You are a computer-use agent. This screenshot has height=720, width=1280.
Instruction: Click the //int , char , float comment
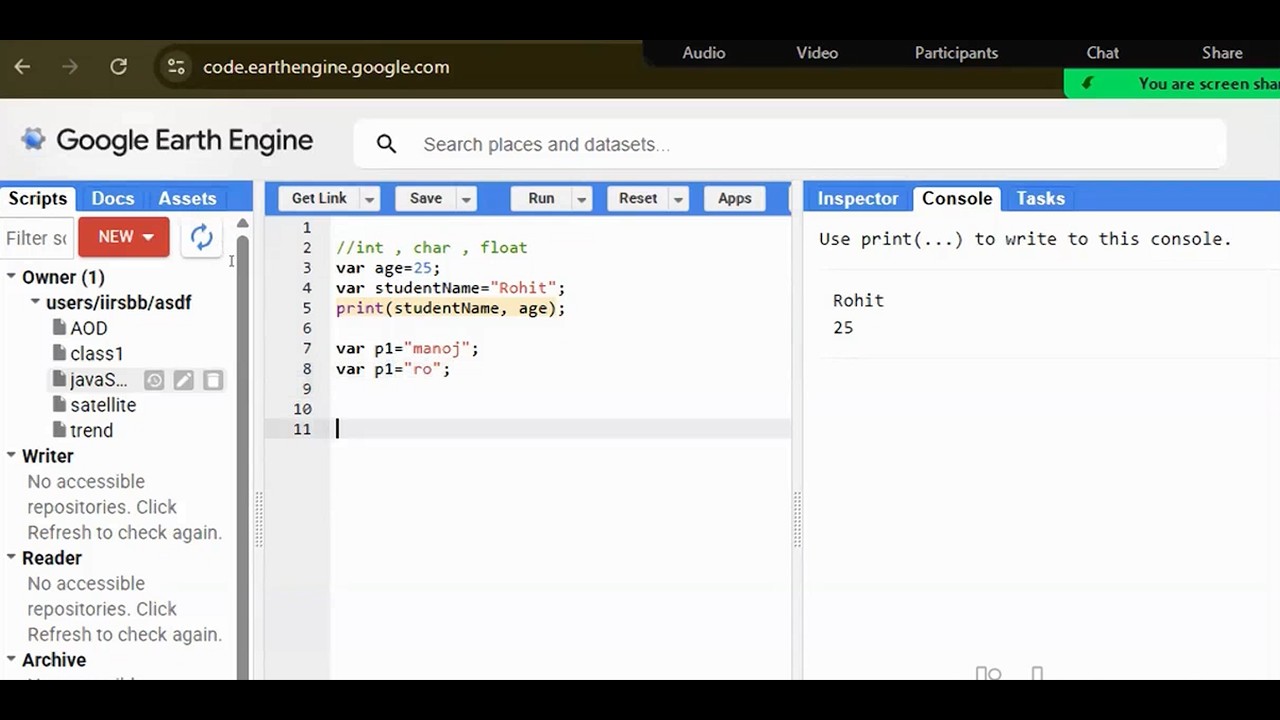(x=431, y=247)
